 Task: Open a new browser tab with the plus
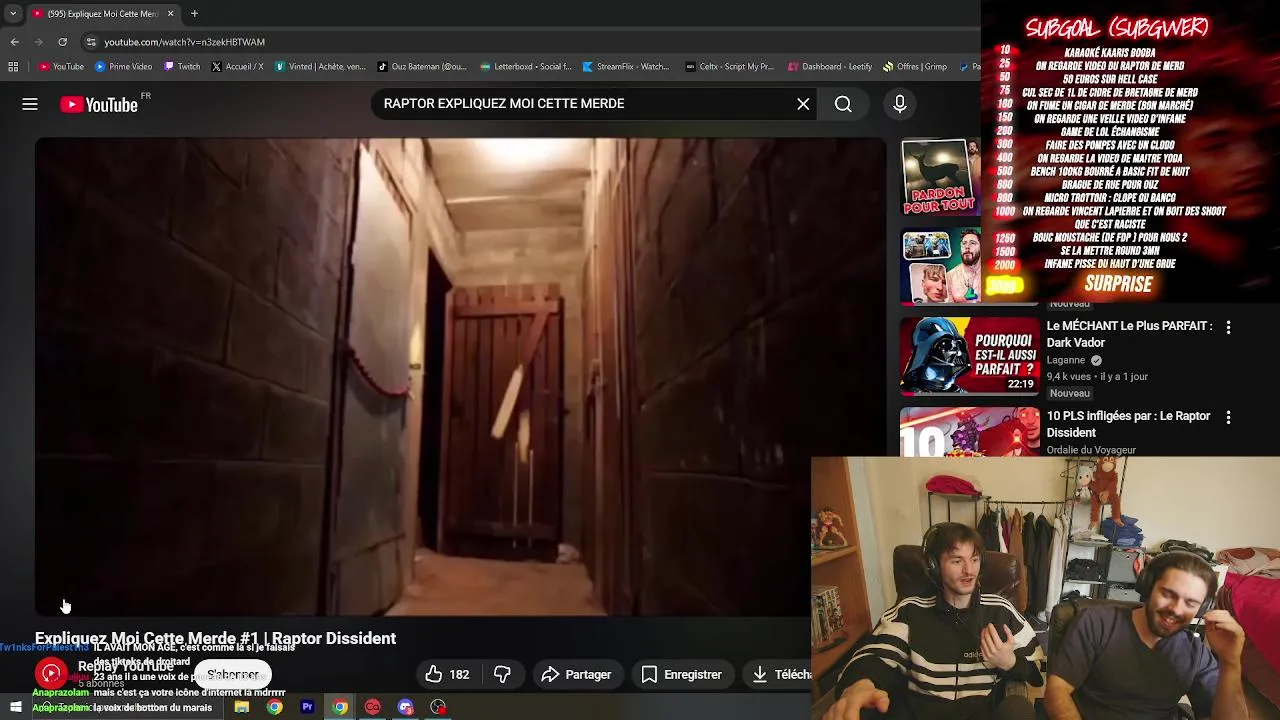194,14
